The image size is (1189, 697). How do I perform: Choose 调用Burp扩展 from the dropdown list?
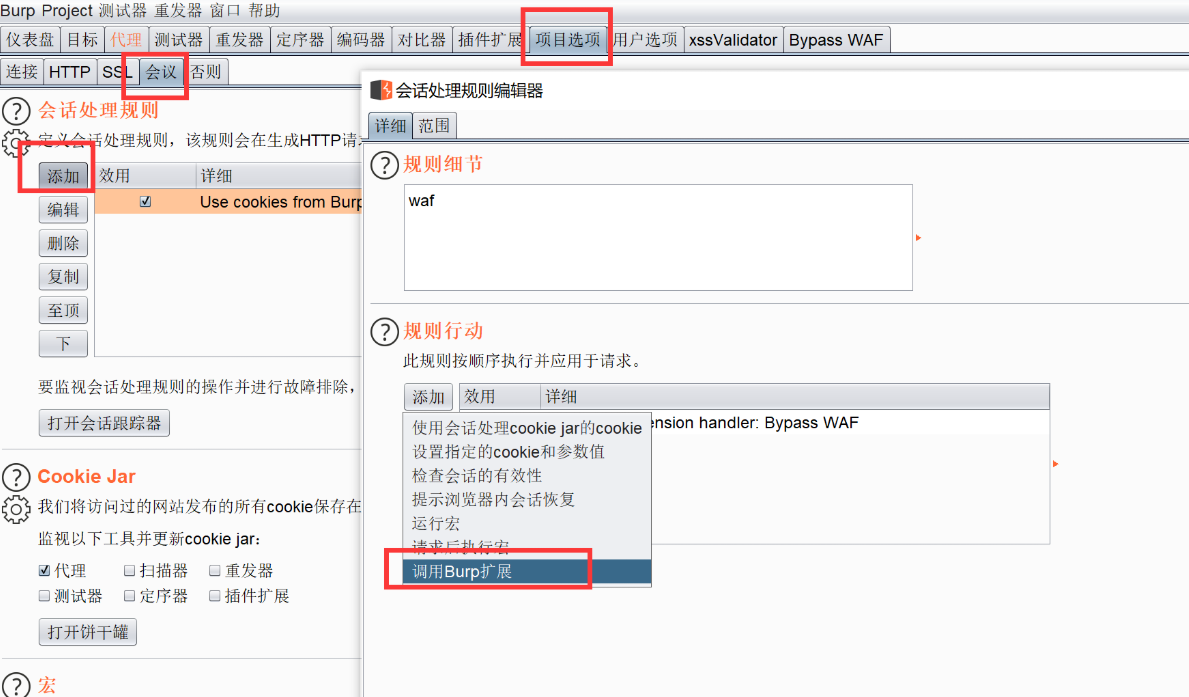(527, 572)
